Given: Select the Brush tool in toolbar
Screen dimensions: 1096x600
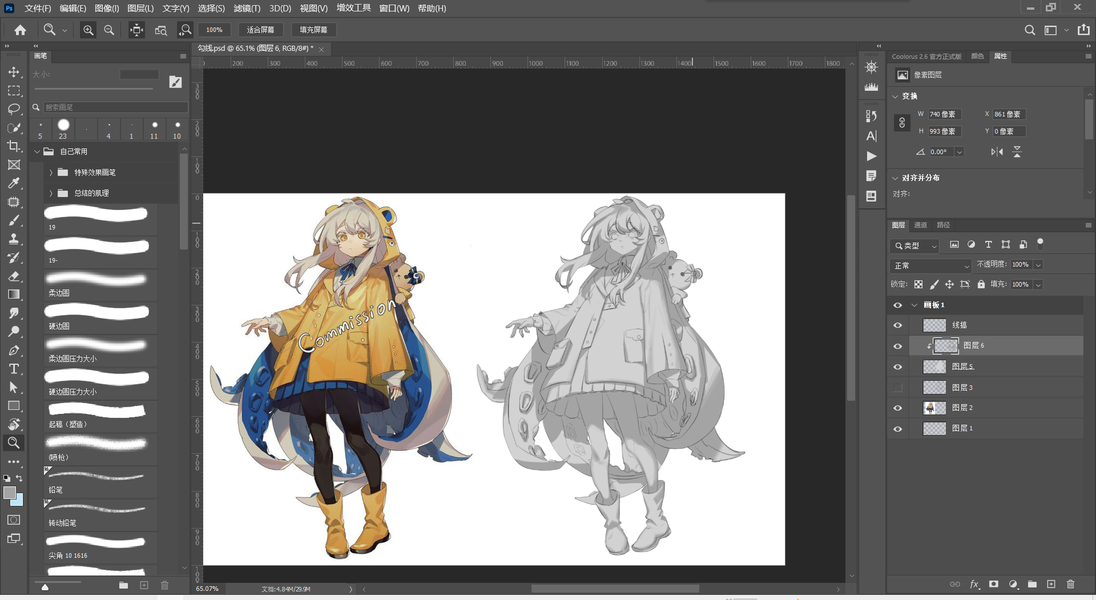Looking at the screenshot, I should (x=13, y=220).
